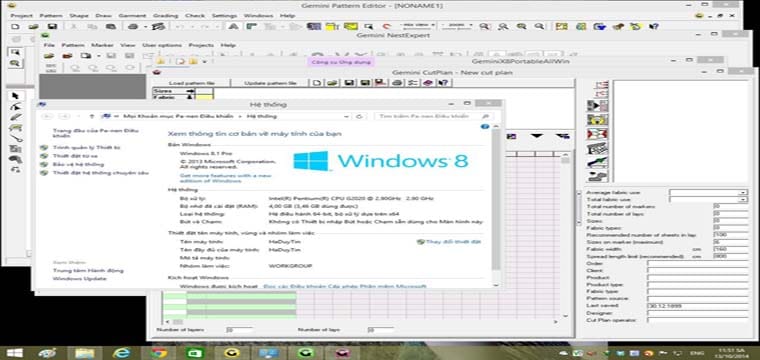Click the green fabric icon in CutPlan side panel

[597, 162]
